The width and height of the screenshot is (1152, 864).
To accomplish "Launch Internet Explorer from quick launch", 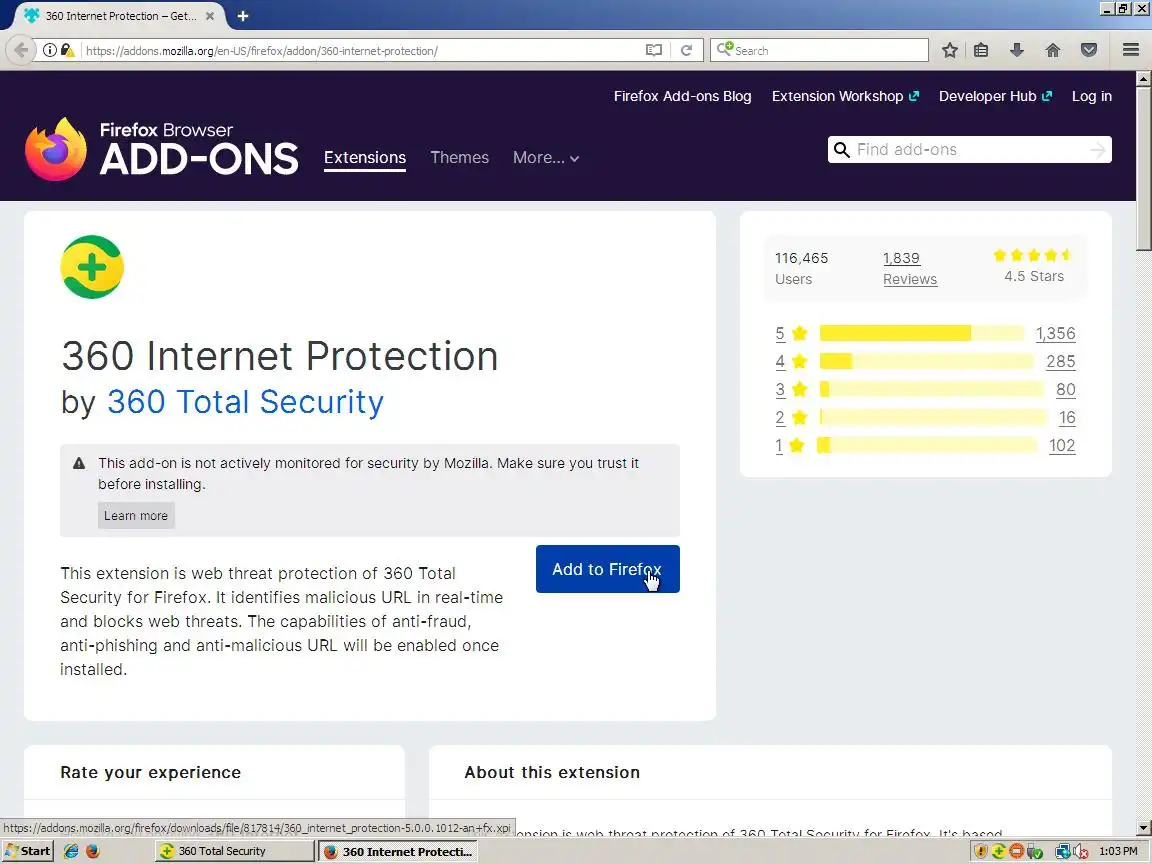I will 71,851.
